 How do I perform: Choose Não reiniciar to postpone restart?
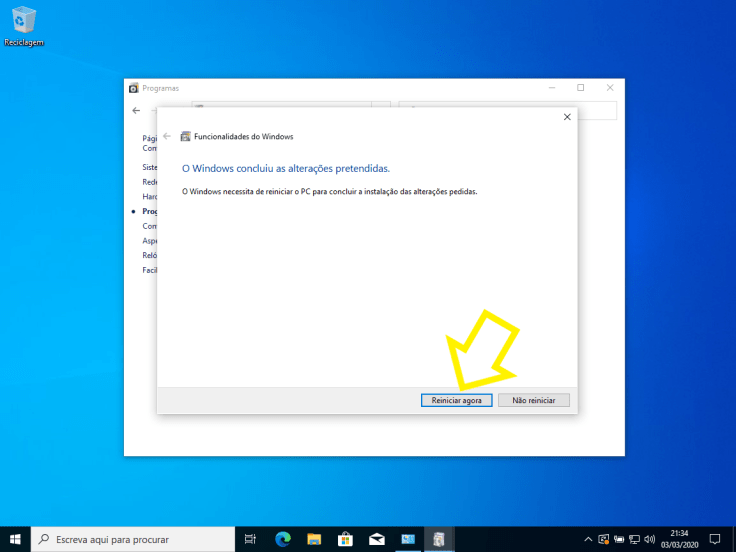coord(534,400)
